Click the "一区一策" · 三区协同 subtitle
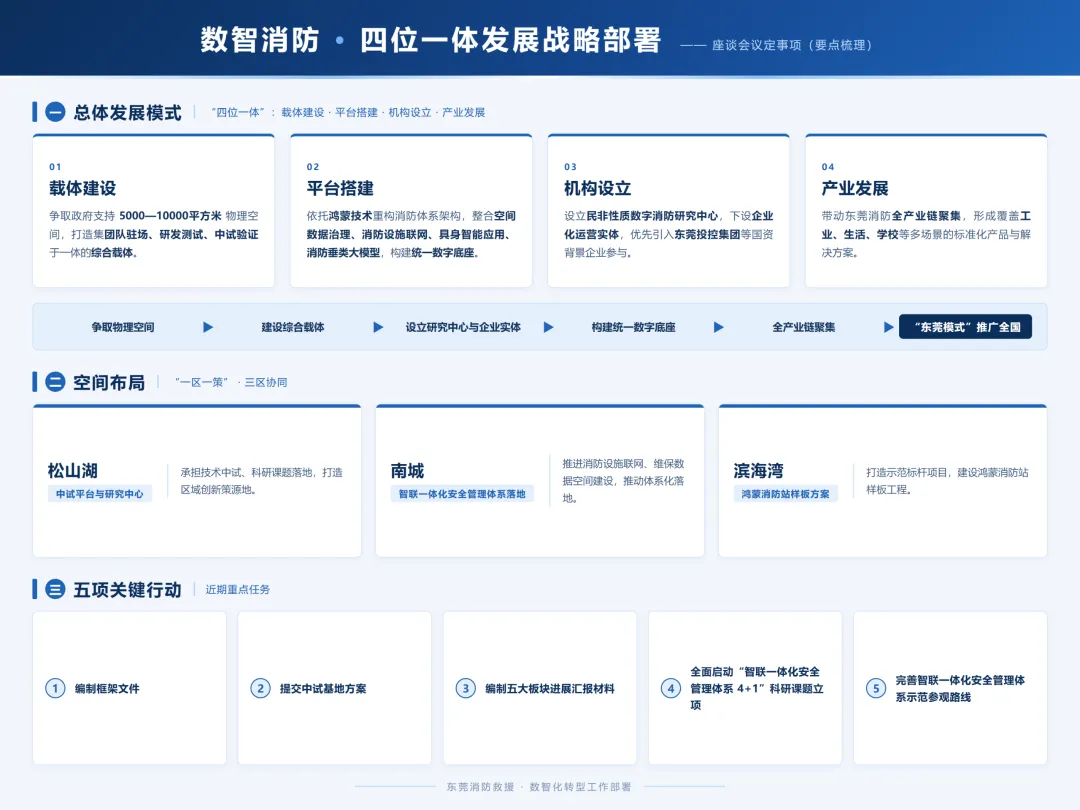This screenshot has height=810, width=1080. [231, 382]
